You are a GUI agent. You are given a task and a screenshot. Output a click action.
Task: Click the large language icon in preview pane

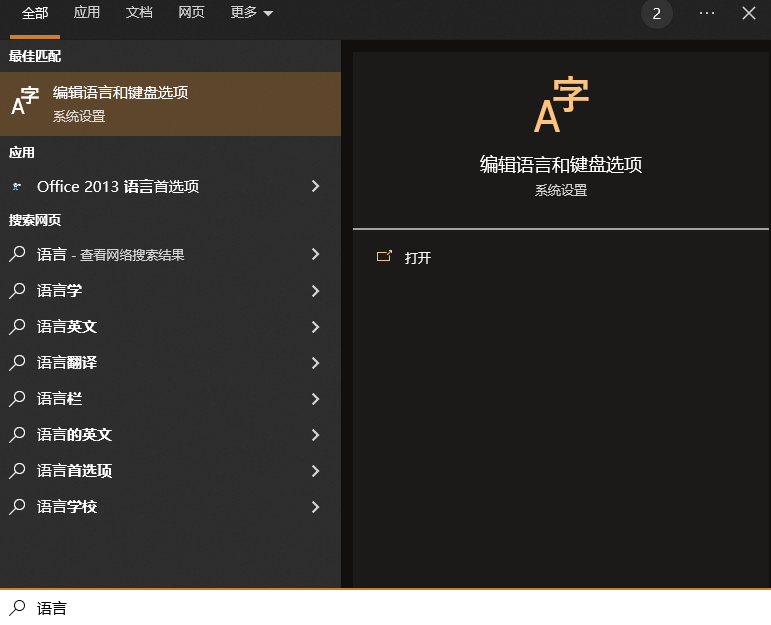click(x=560, y=105)
